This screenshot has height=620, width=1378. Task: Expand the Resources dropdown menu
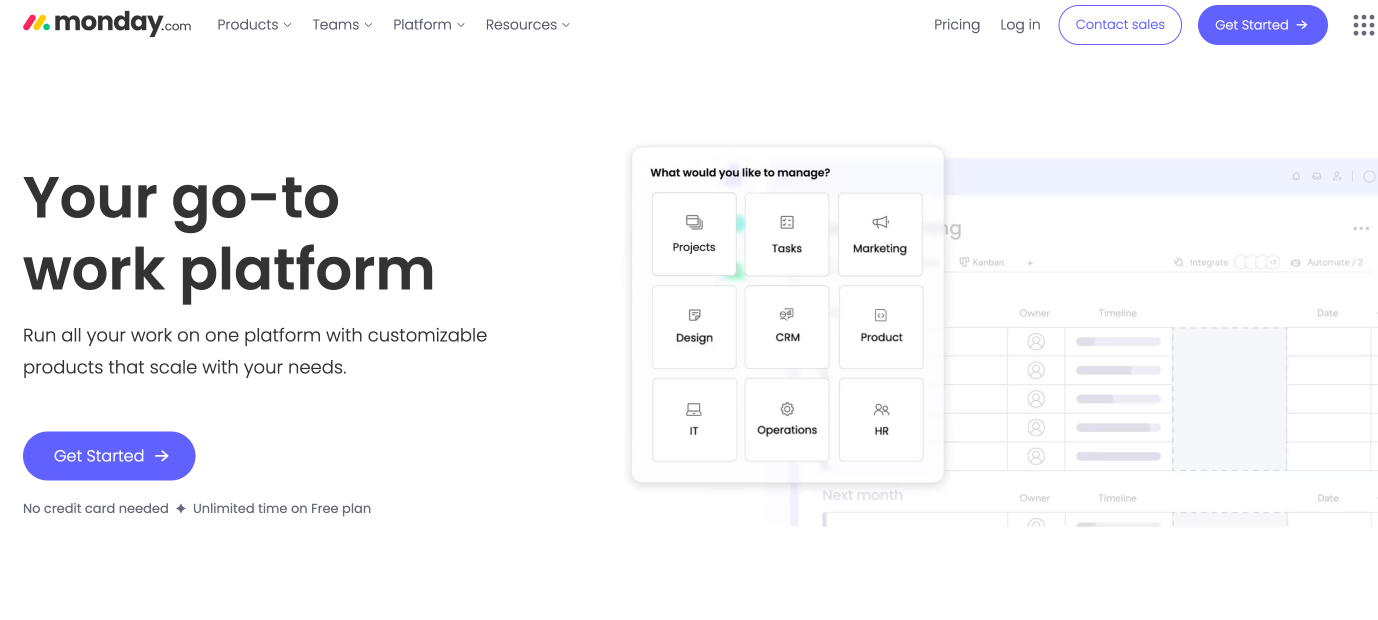tap(528, 25)
